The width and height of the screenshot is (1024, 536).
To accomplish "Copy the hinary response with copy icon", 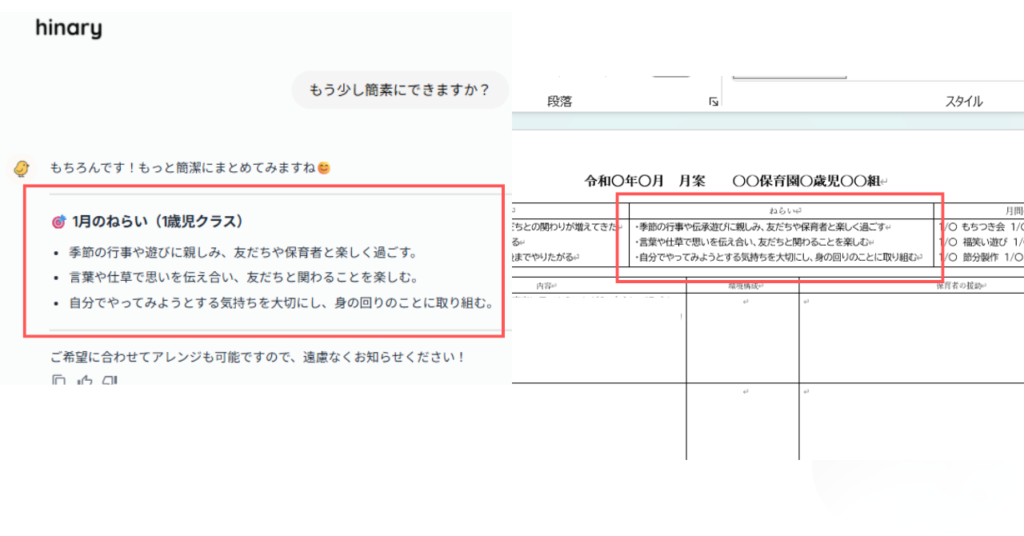I will [x=59, y=380].
